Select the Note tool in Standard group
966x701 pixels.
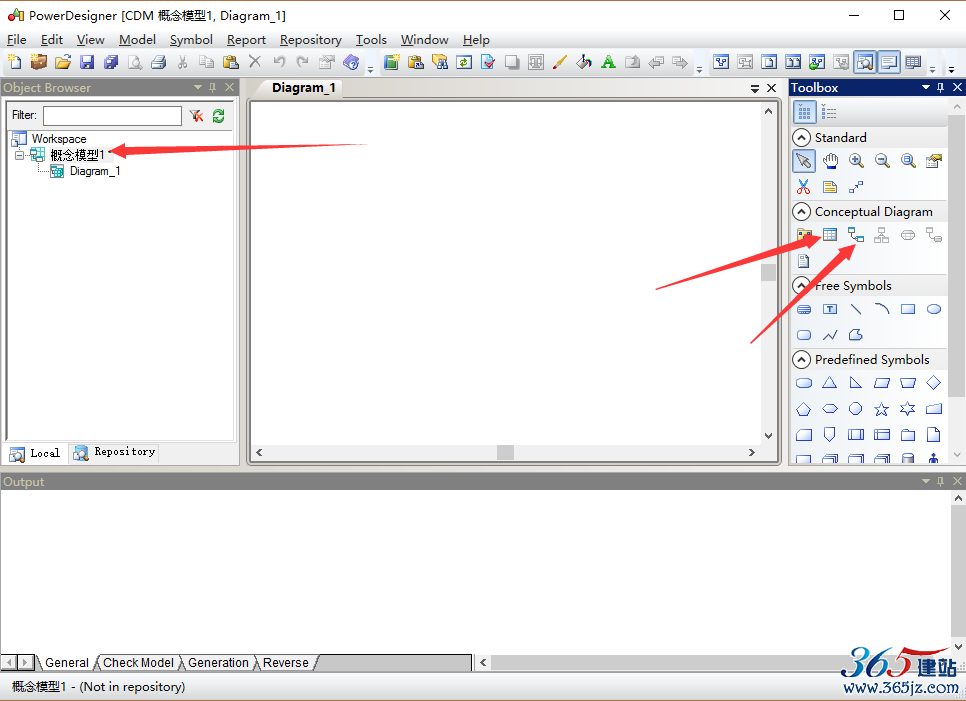pyautogui.click(x=830, y=187)
